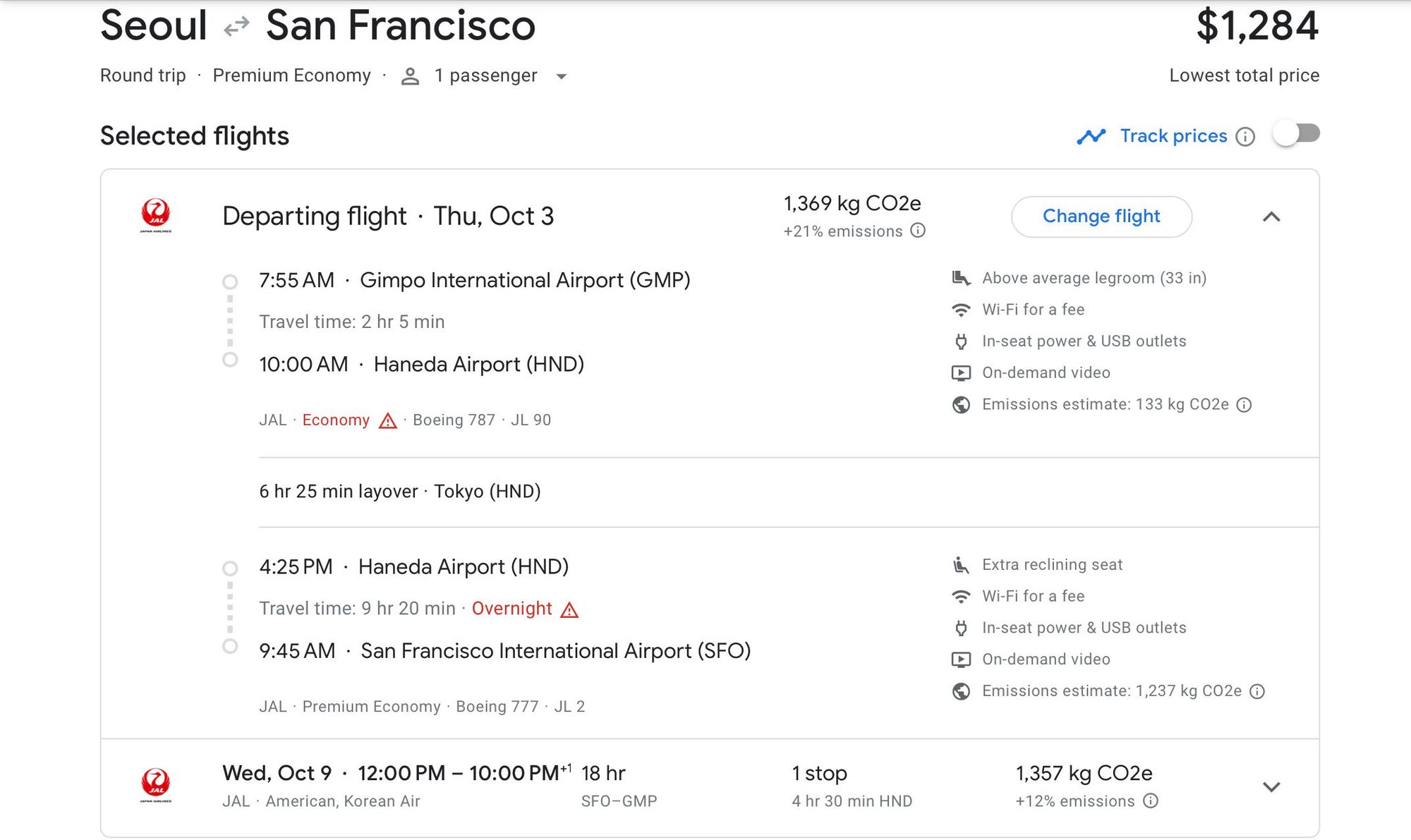Click the JAL logo on return flight
The image size is (1411, 840).
point(155,785)
